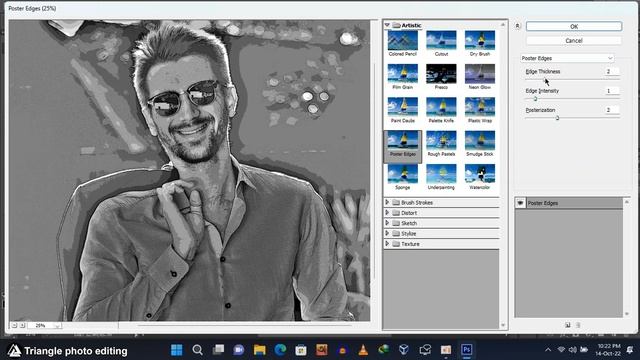Open Wi-Fi network settings in system tray
Viewport: 640px width, 360px height.
pyautogui.click(x=562, y=350)
